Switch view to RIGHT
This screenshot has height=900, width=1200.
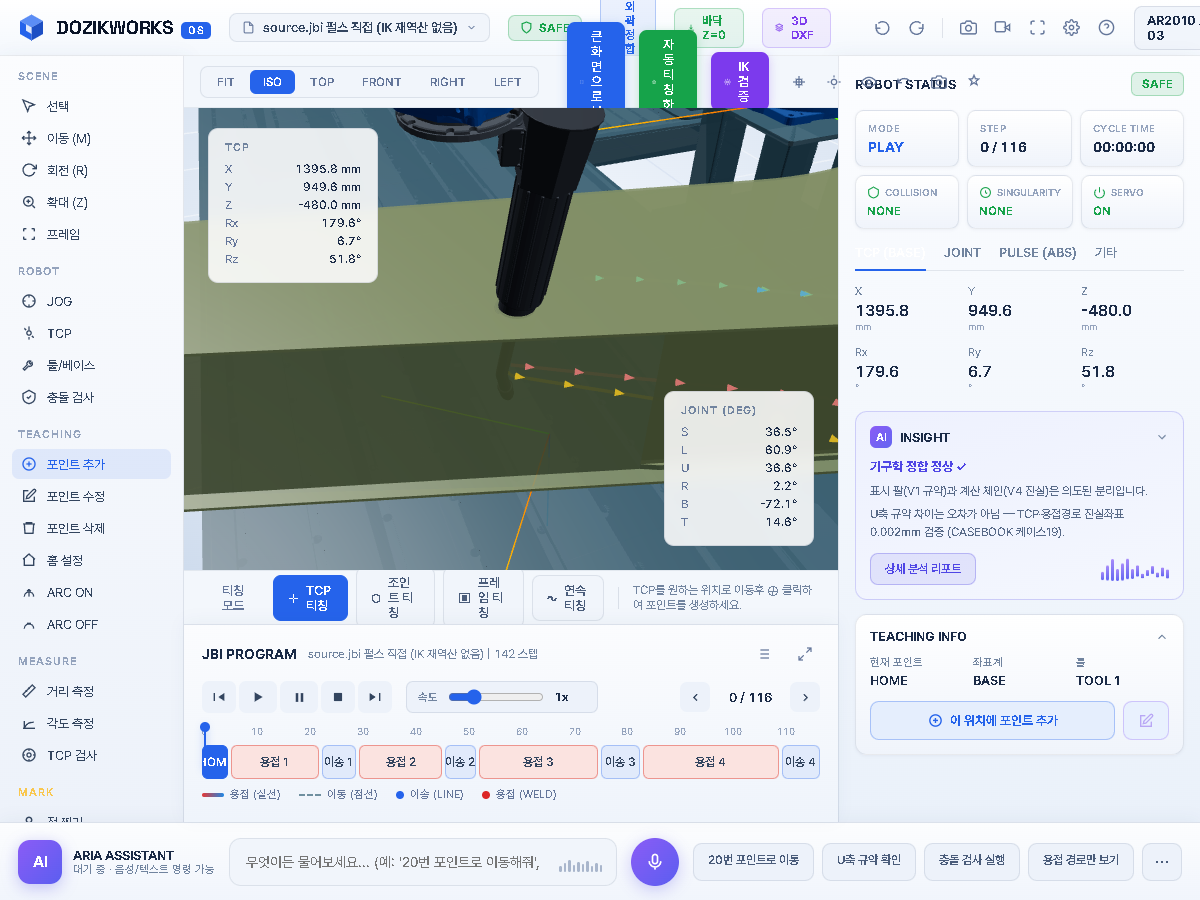[448, 82]
